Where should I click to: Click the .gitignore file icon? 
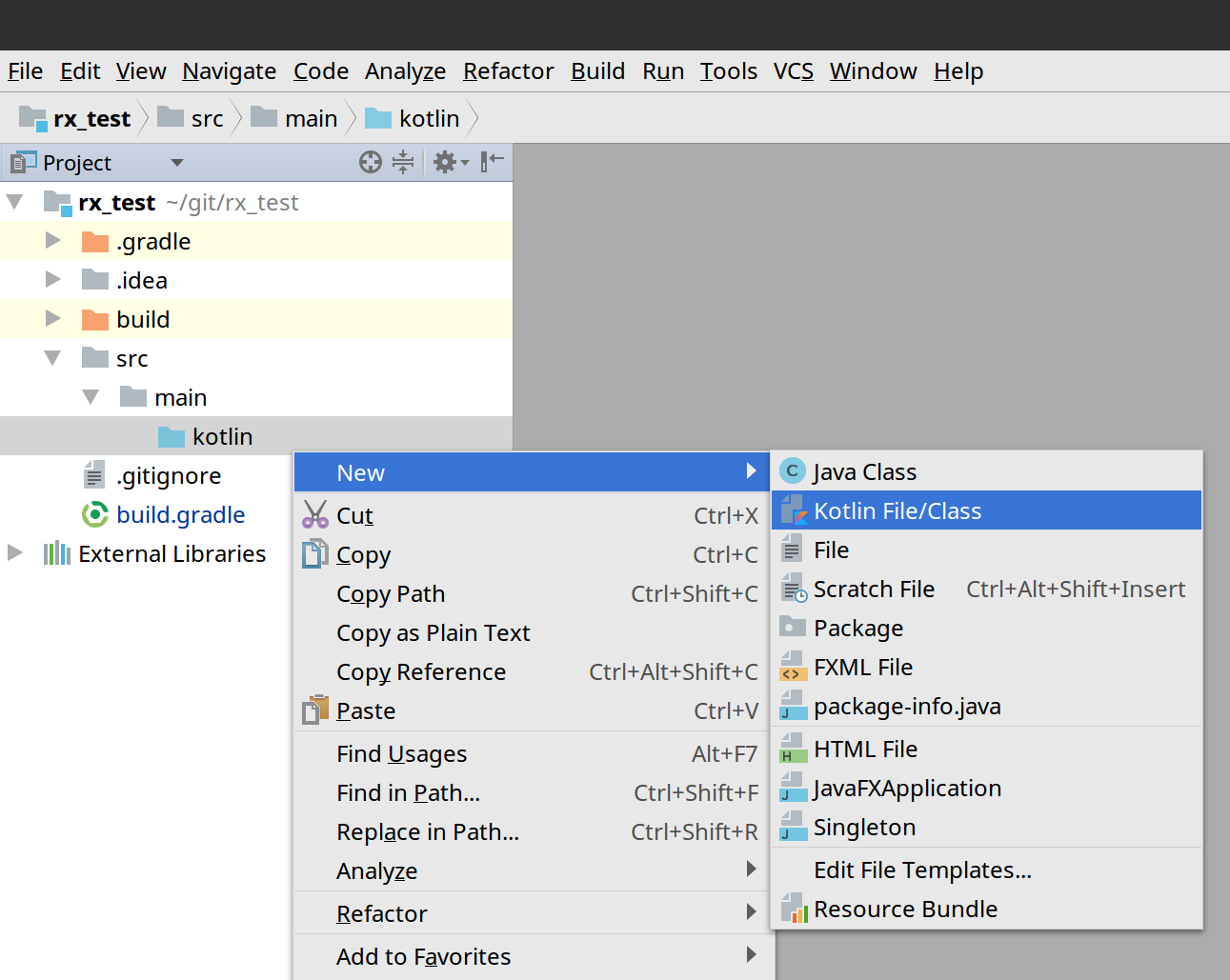click(x=94, y=475)
